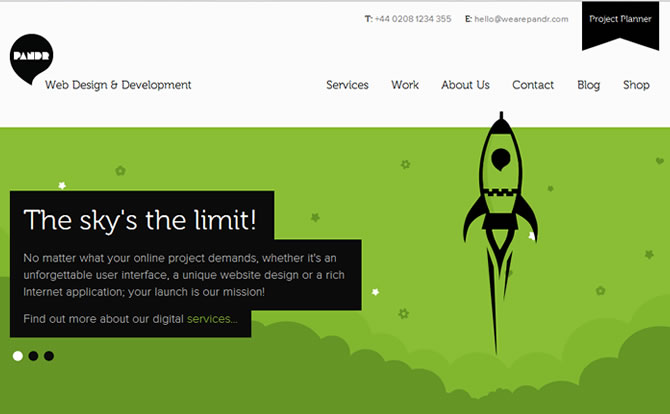Visit the Blog section
670x414 pixels.
click(589, 85)
